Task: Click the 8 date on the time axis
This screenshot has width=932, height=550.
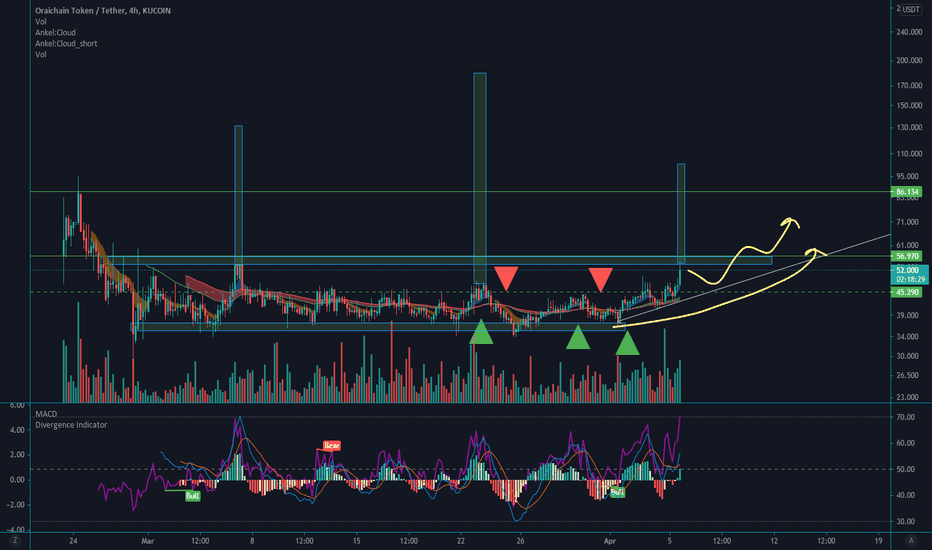Action: pos(252,541)
